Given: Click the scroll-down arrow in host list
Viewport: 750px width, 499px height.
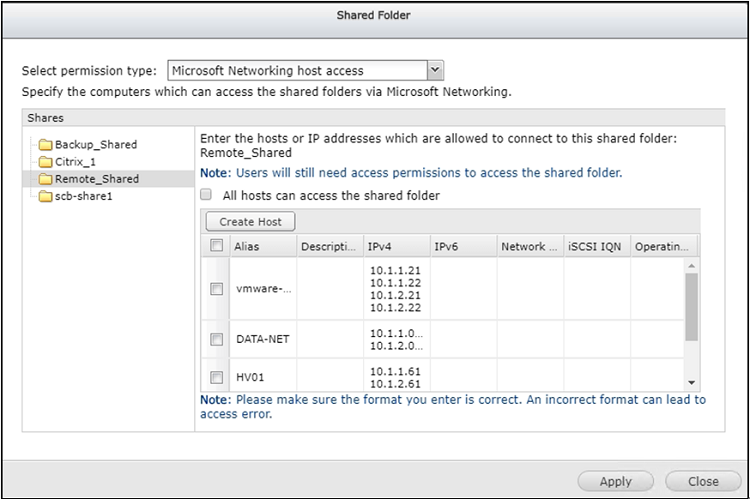Looking at the screenshot, I should (x=691, y=383).
